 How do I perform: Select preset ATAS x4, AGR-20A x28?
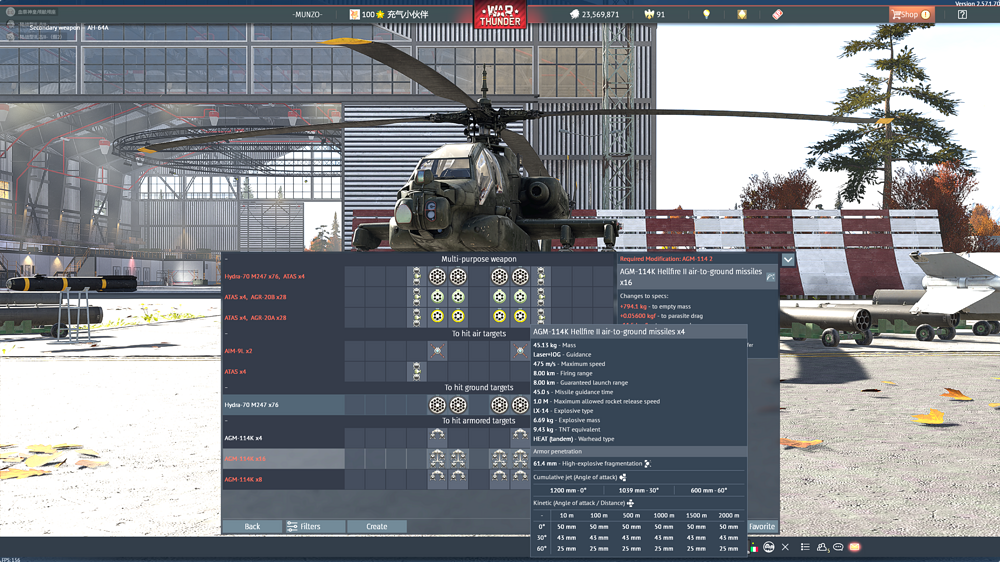coord(283,317)
